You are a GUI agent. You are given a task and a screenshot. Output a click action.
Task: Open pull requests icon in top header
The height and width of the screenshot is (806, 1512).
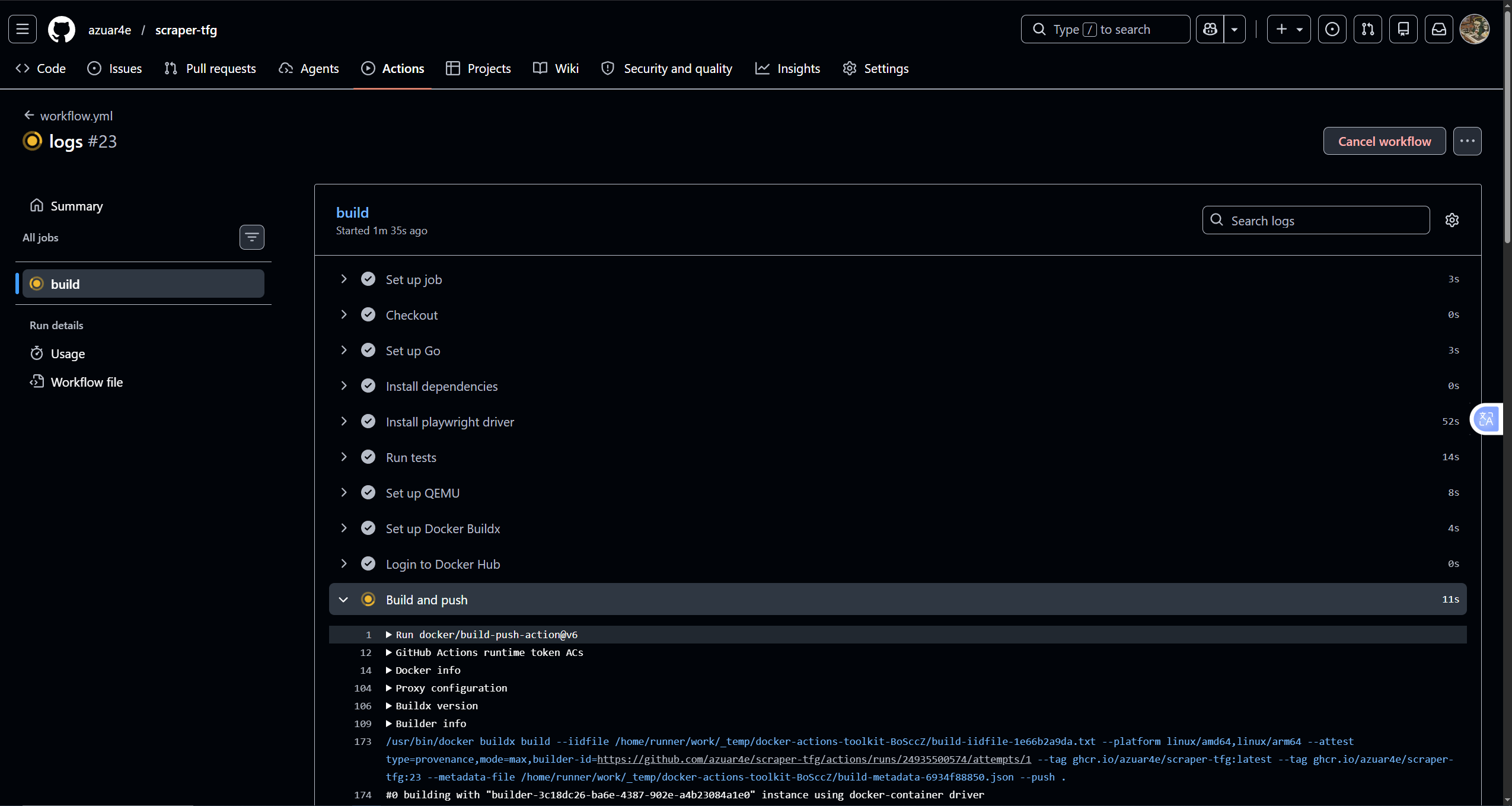tap(1368, 29)
